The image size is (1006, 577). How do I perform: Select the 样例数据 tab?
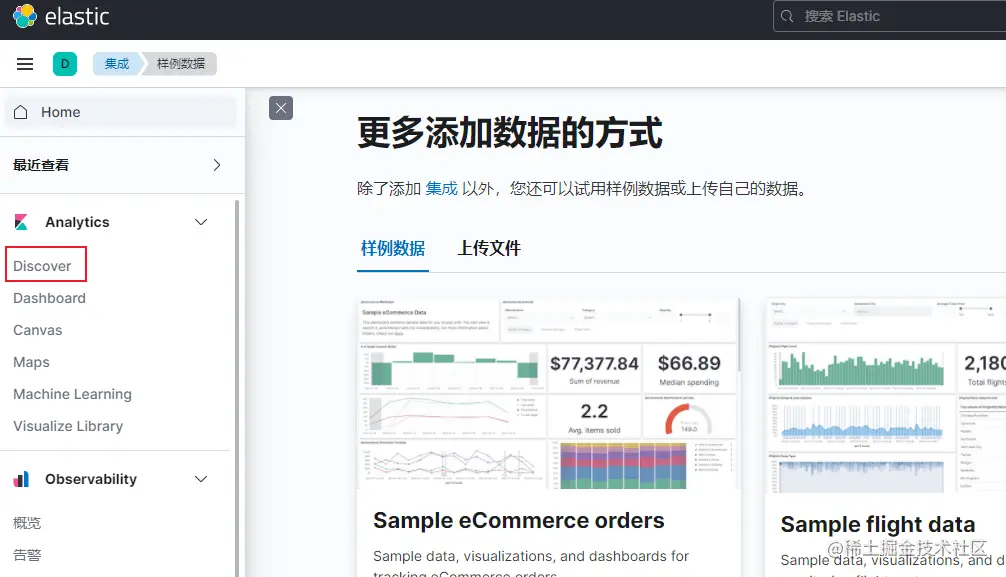pos(393,248)
